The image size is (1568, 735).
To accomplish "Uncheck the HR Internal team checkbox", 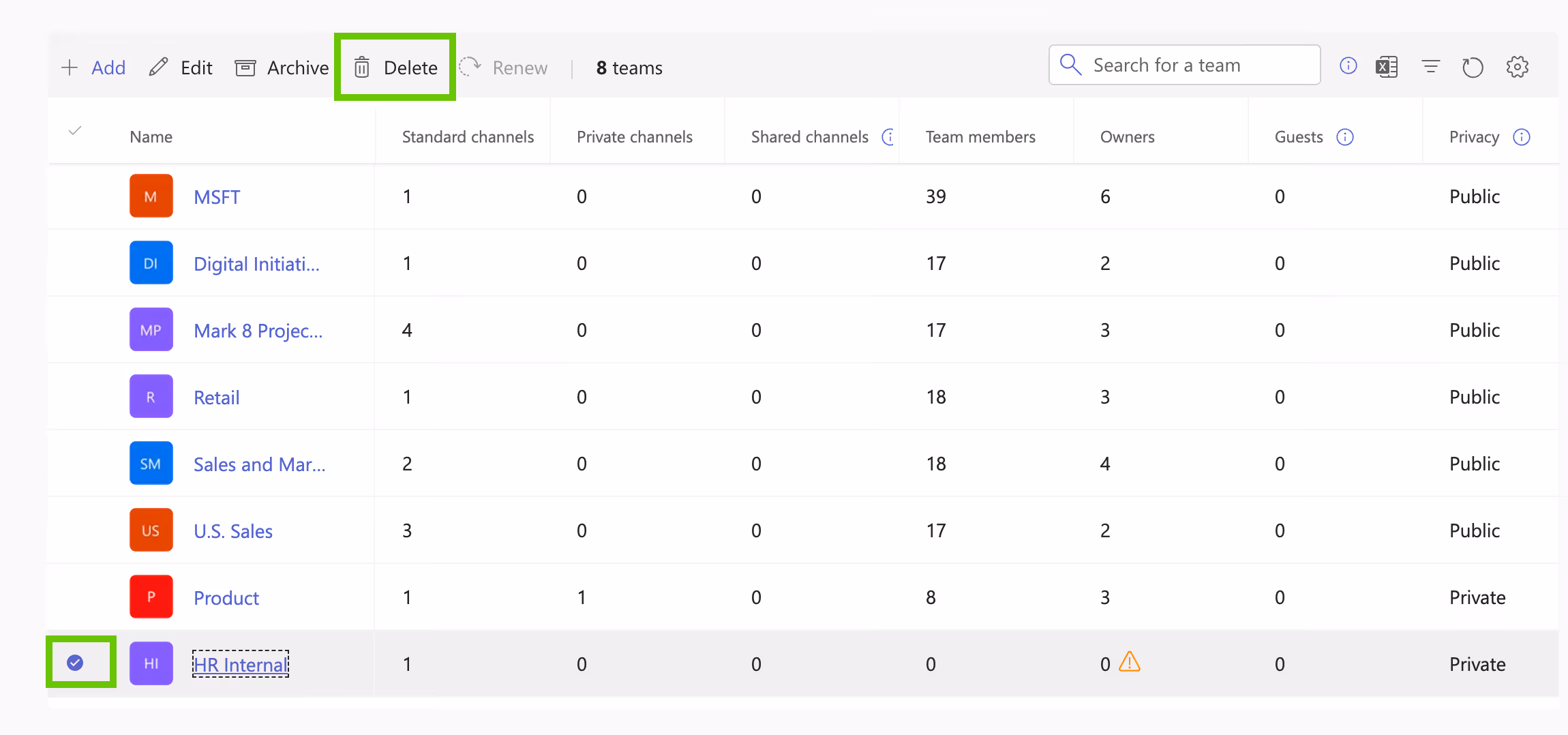I will (x=75, y=663).
